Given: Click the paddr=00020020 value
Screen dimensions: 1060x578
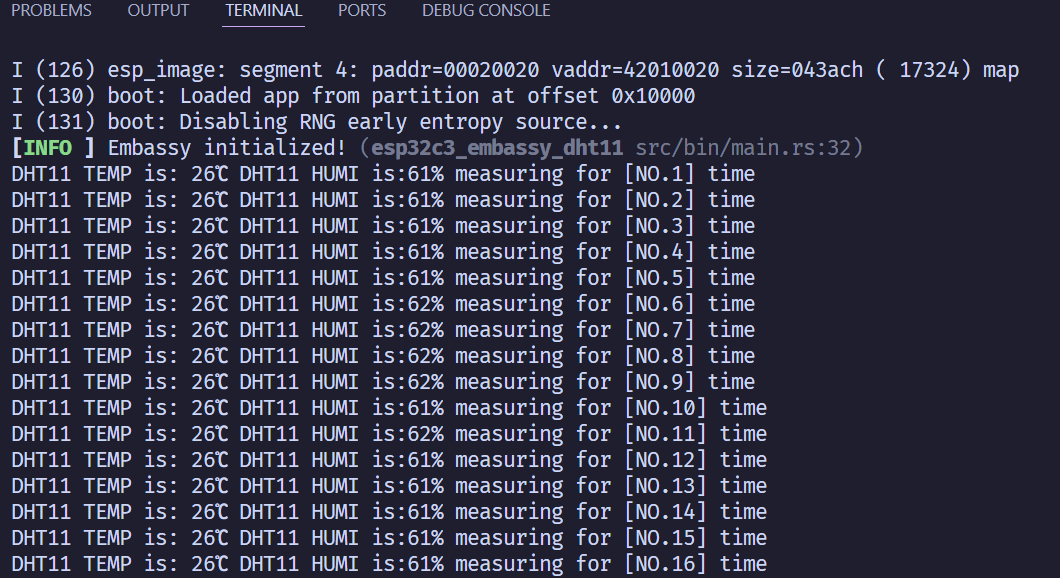Looking at the screenshot, I should [x=455, y=70].
